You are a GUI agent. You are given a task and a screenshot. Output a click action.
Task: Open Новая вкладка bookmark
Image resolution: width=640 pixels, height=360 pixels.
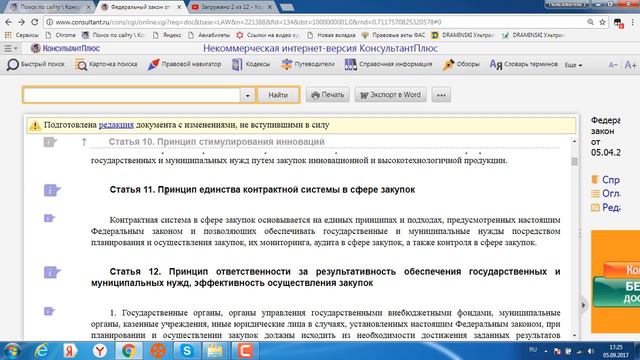(x=331, y=35)
